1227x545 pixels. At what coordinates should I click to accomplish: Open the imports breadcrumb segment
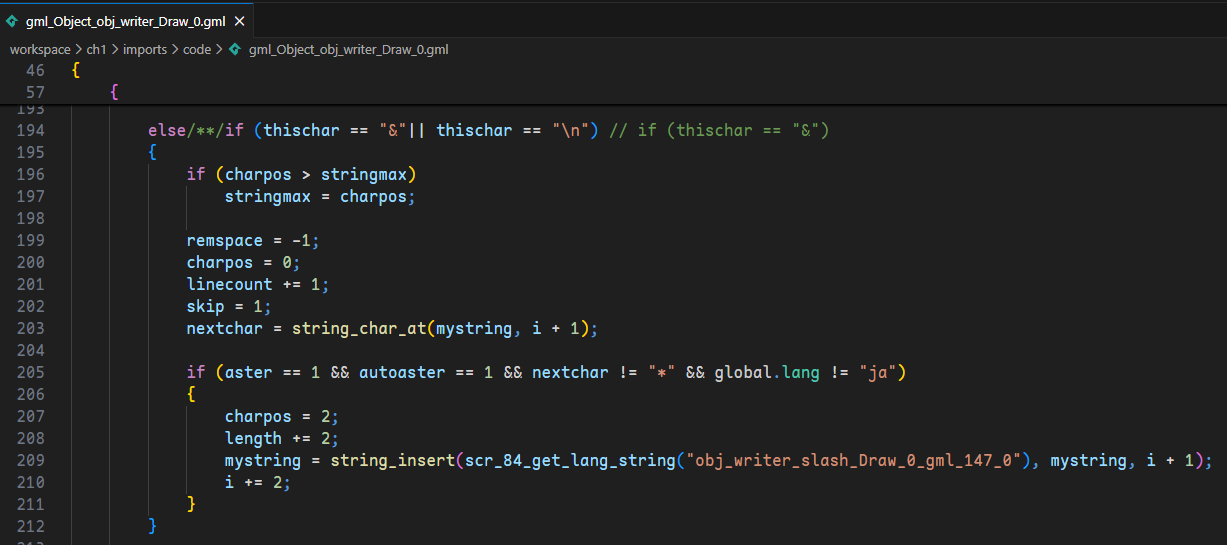145,49
